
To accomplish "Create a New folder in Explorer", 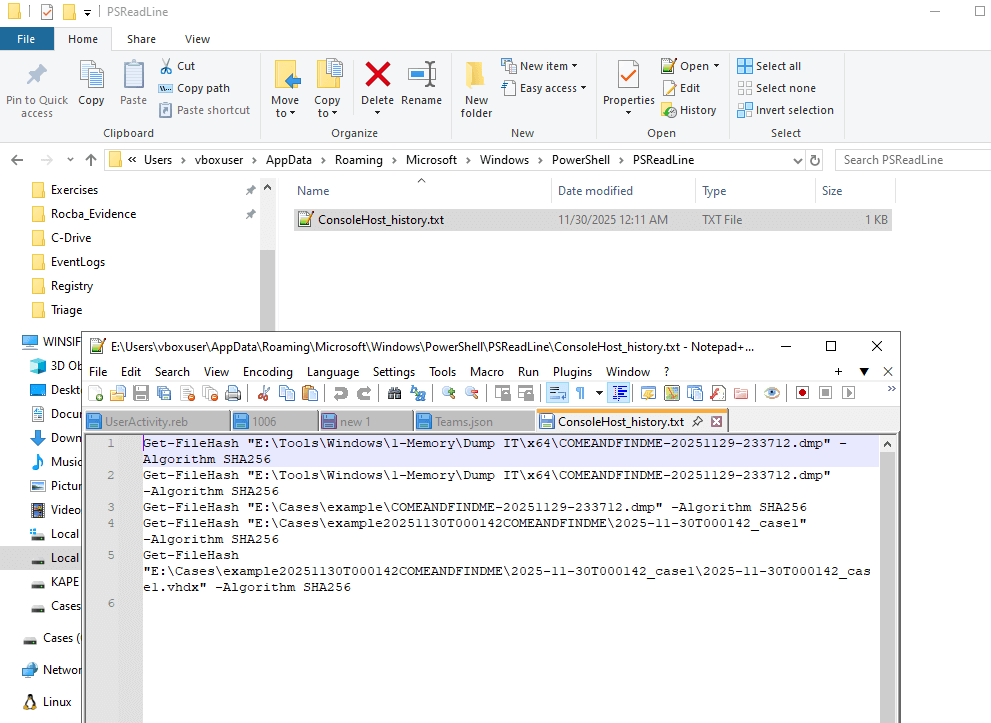I will pyautogui.click(x=476, y=88).
